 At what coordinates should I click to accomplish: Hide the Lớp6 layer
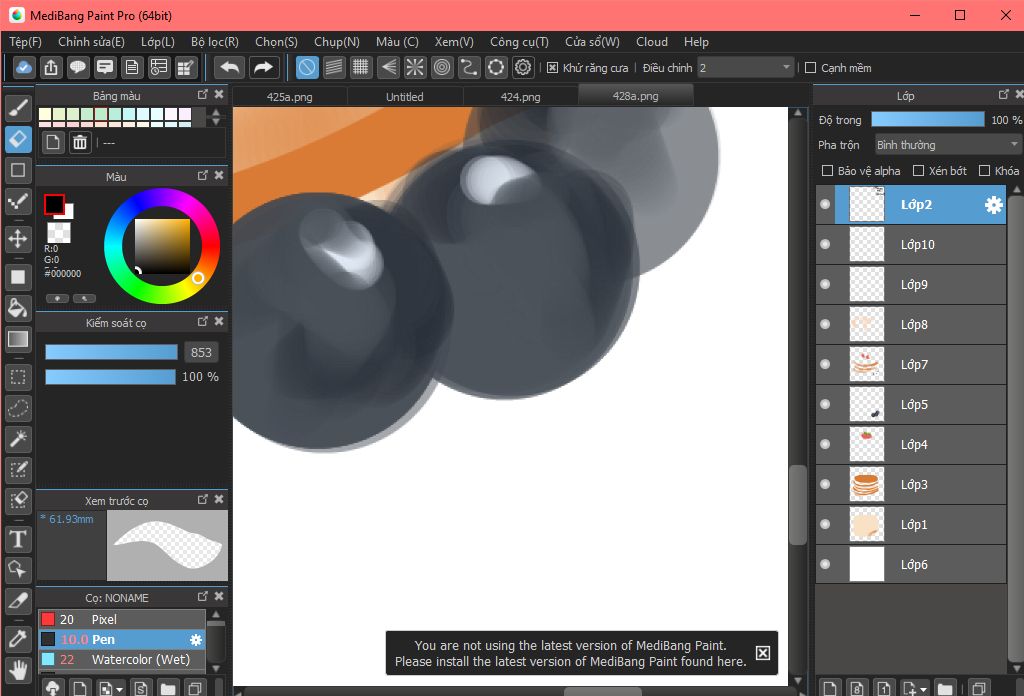pyautogui.click(x=825, y=564)
